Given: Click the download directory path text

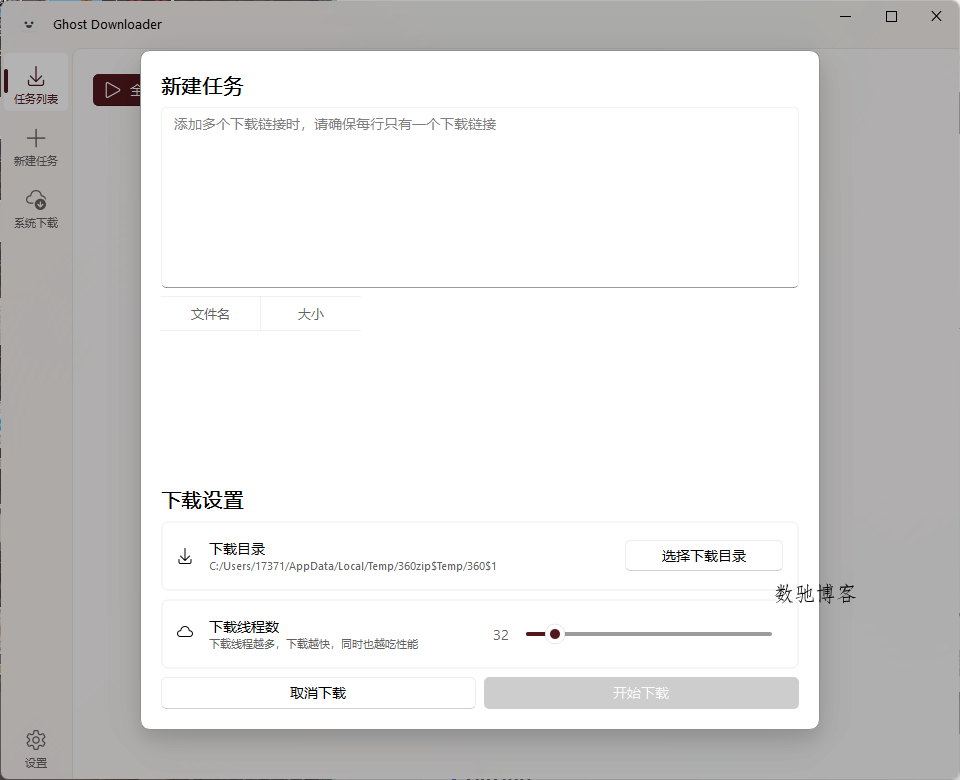Looking at the screenshot, I should pos(353,566).
